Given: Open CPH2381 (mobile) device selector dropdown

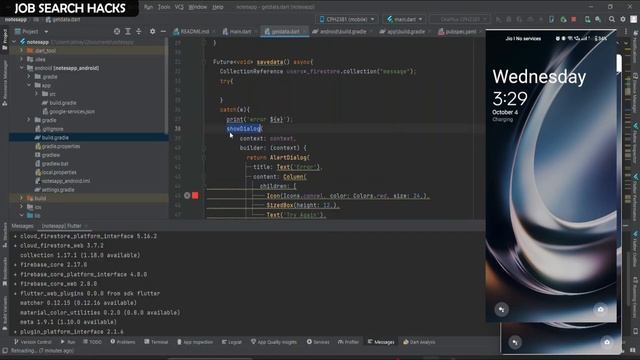Looking at the screenshot, I should tap(347, 19).
